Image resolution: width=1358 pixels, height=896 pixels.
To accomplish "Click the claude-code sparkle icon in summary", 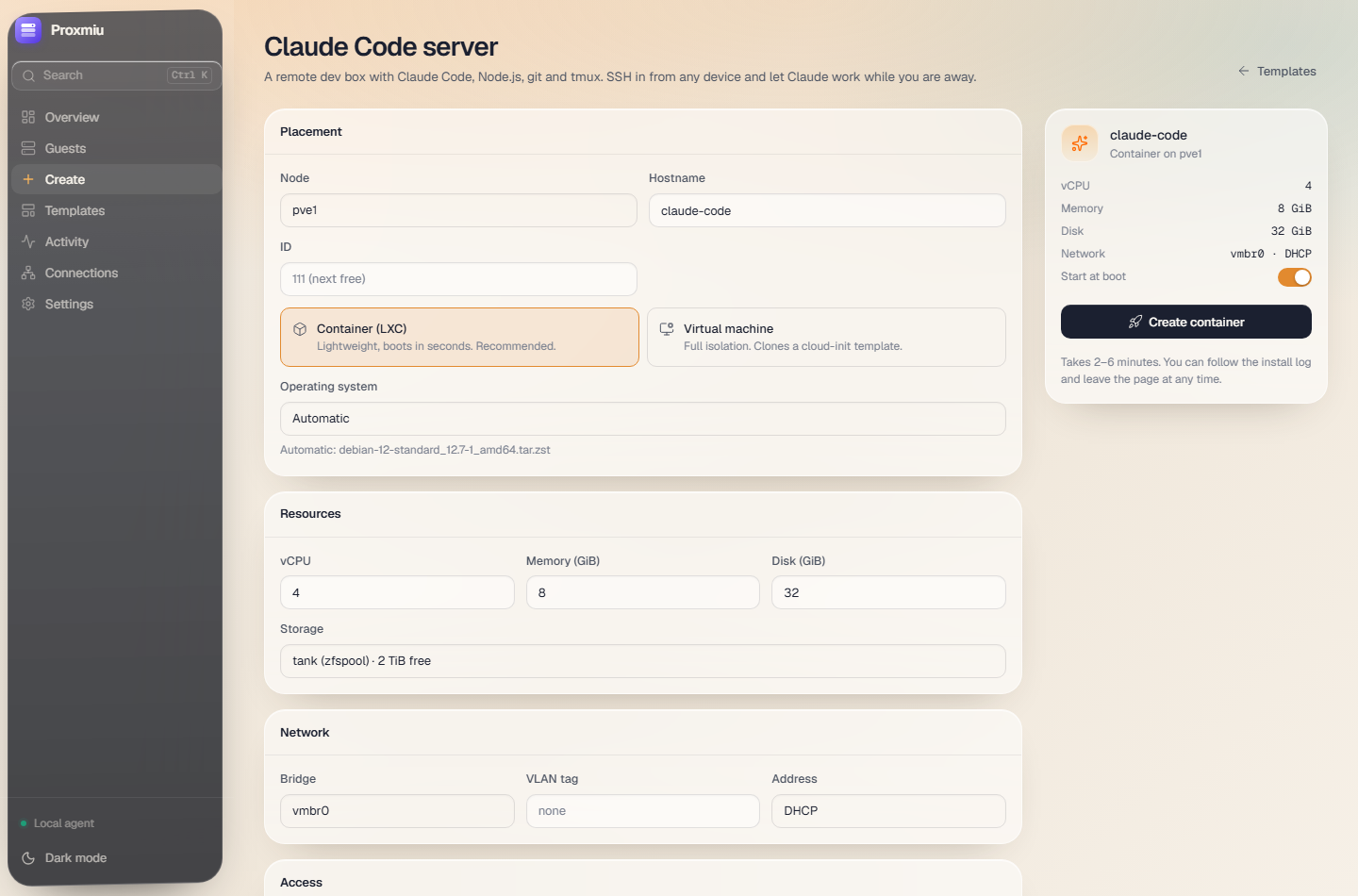I will [x=1080, y=143].
